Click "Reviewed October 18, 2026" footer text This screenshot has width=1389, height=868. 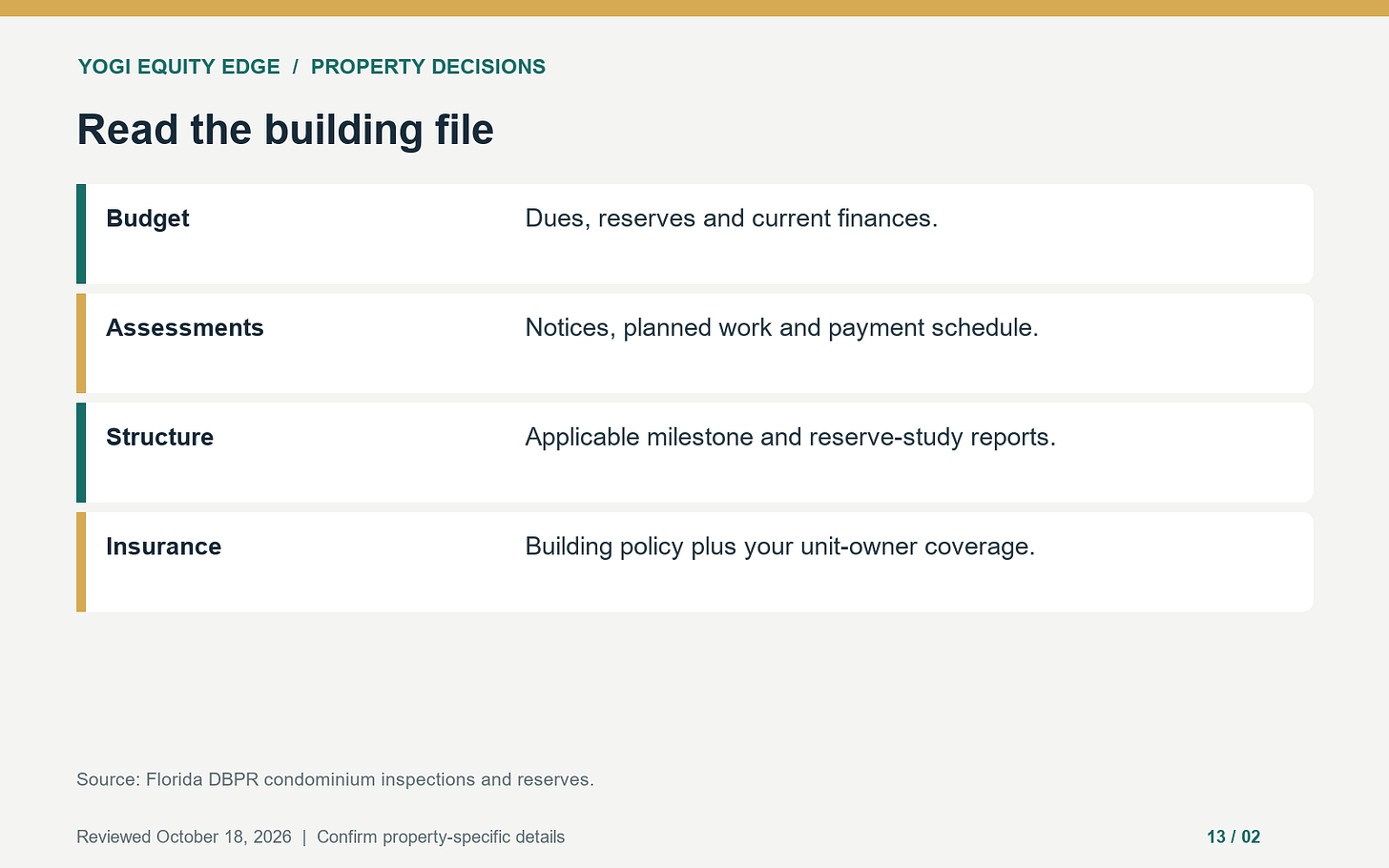pyautogui.click(x=184, y=837)
